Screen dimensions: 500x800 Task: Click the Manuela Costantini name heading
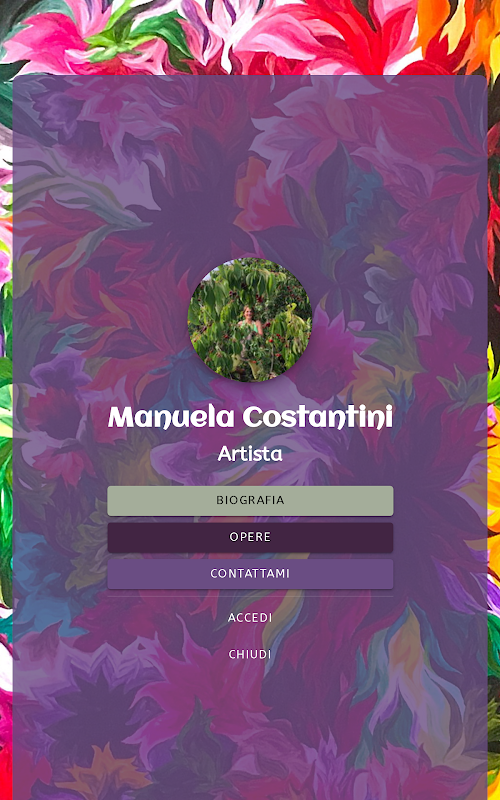[250, 417]
